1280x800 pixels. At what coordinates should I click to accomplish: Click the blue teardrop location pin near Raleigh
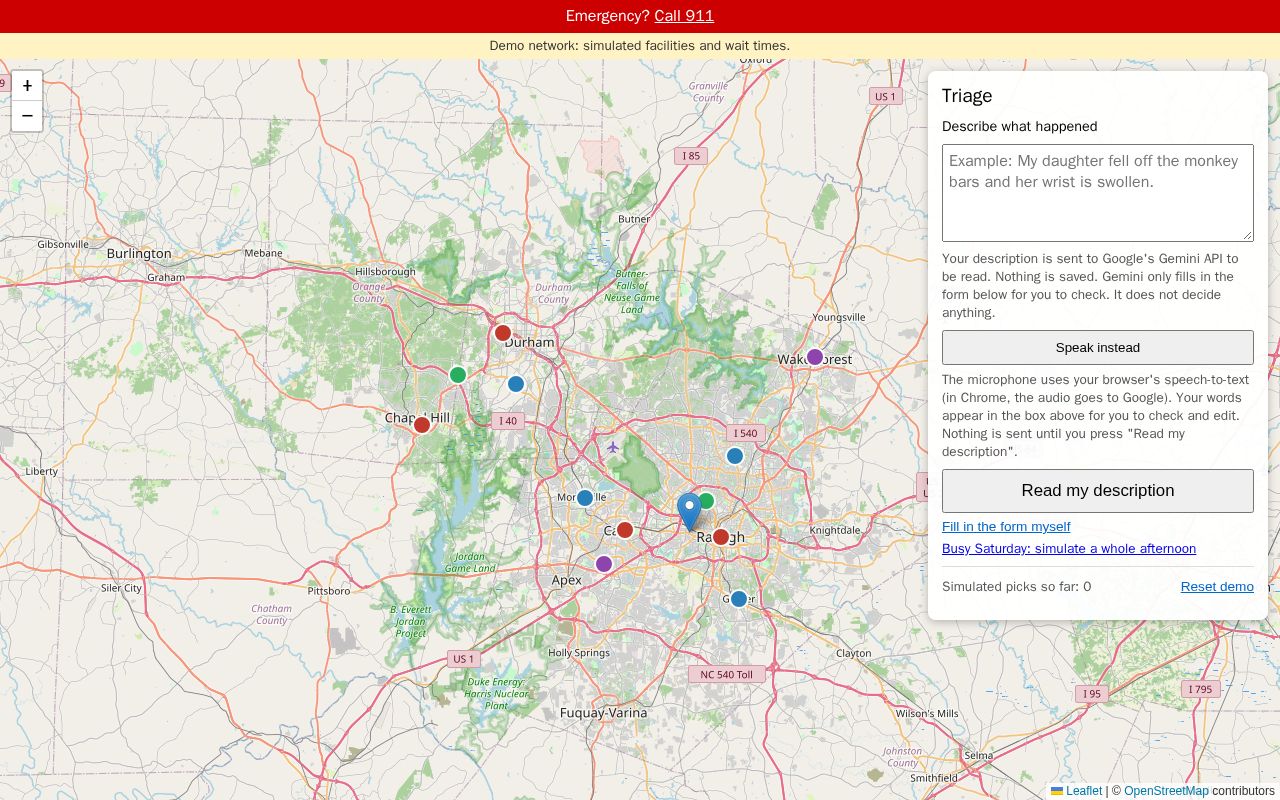689,511
